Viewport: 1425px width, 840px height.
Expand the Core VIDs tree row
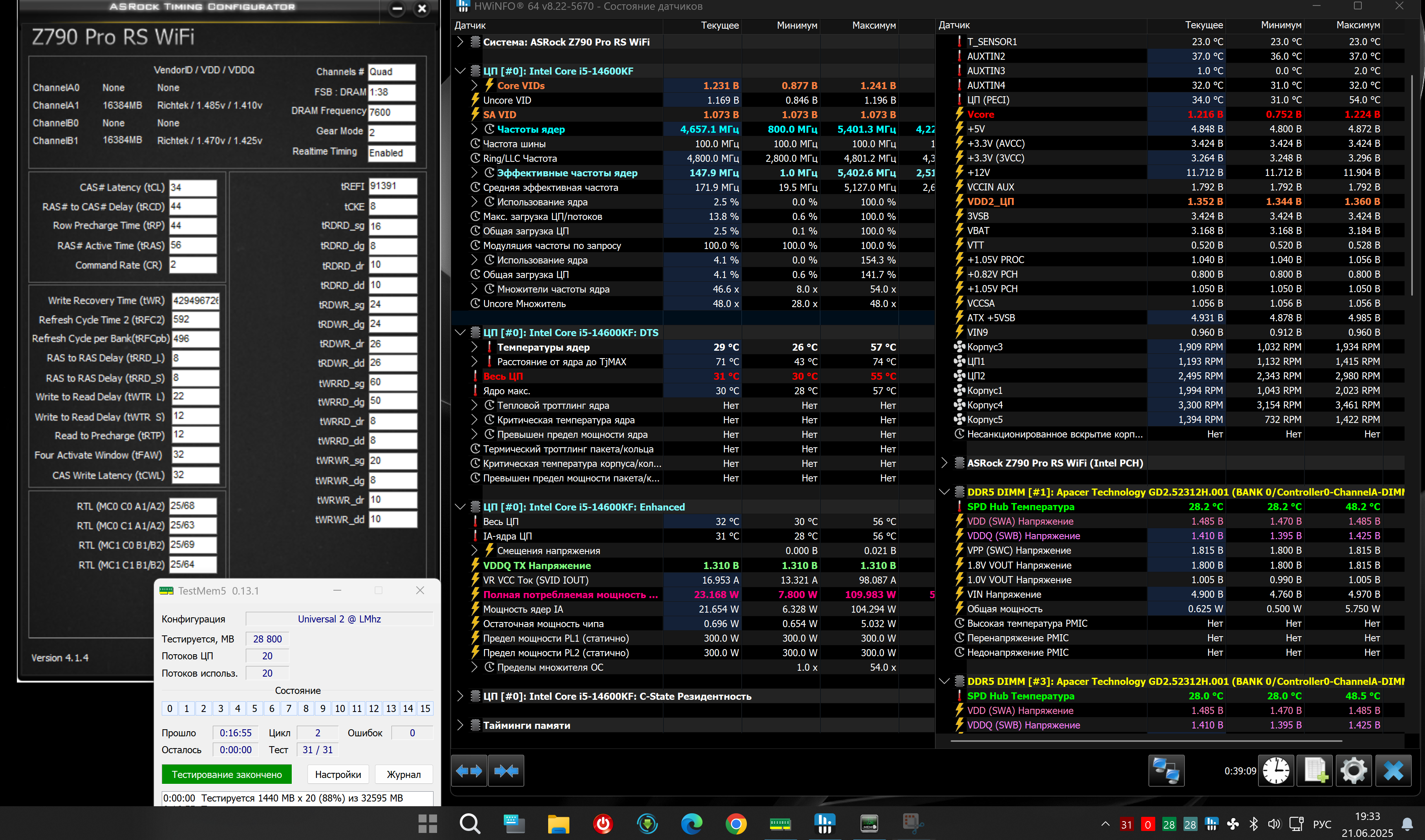coord(474,86)
